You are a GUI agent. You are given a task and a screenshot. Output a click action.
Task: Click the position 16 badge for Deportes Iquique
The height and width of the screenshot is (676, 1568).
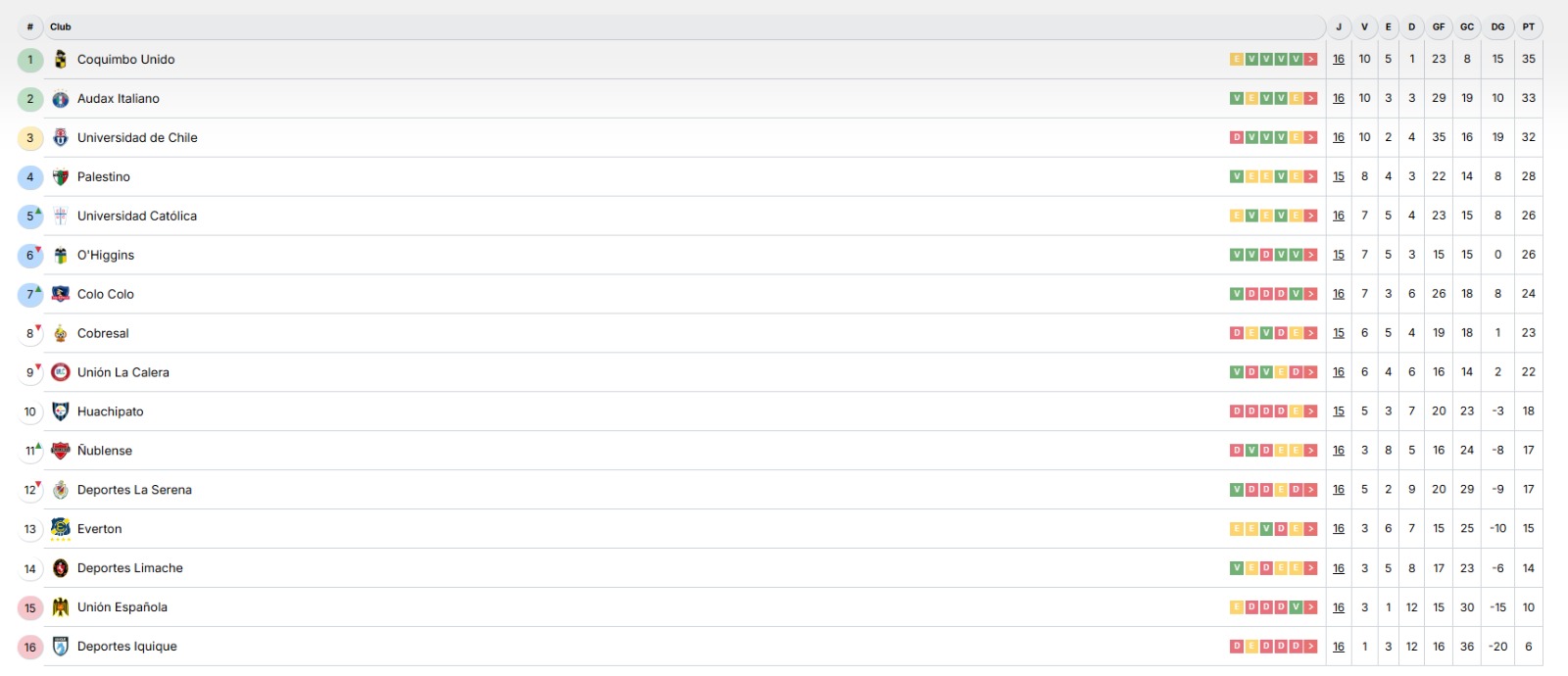(x=30, y=648)
